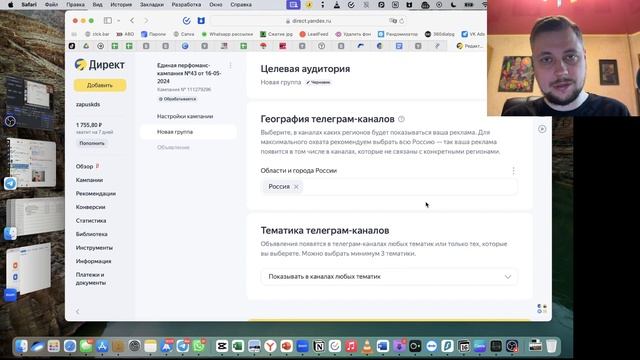Open the Справка menu
This screenshot has width=640, height=360.
tap(241, 5)
